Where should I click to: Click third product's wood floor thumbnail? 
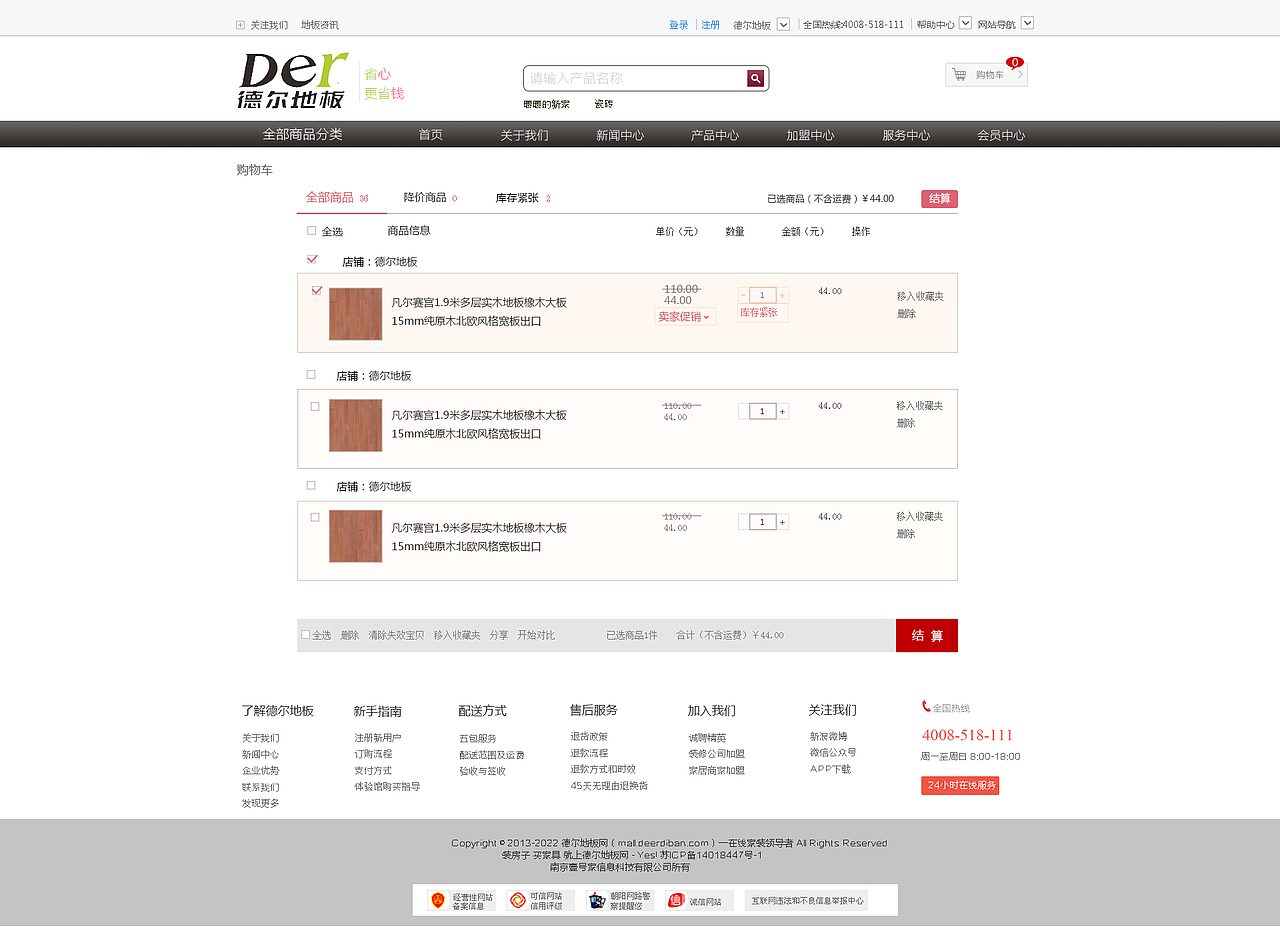[x=356, y=536]
